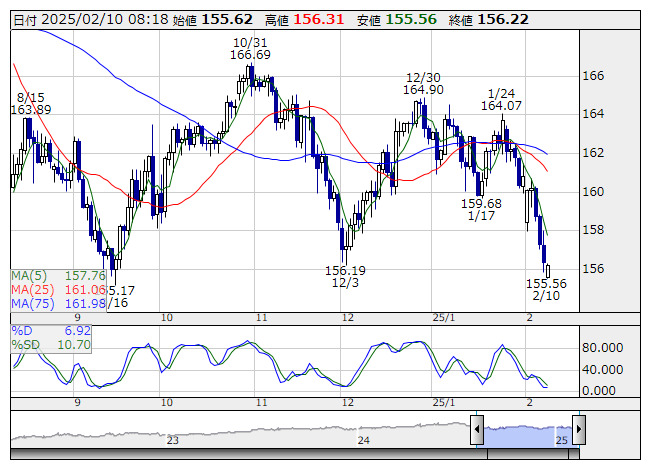Click the MA(25) legend value 161.06
The height and width of the screenshot is (470, 653).
pos(85,289)
